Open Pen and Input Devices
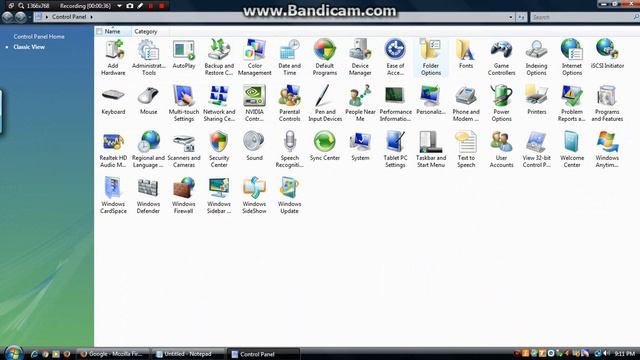640x360 pixels. [325, 104]
